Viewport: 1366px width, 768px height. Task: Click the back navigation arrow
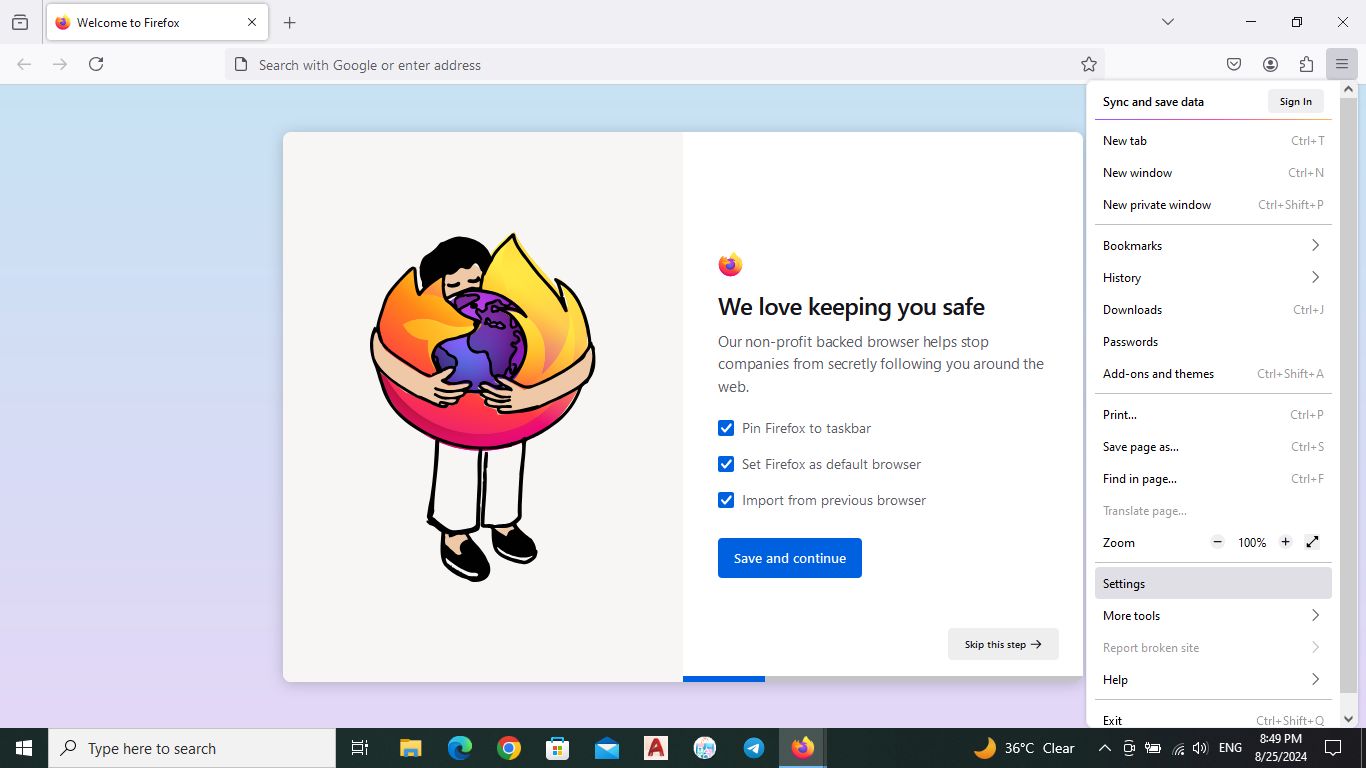pyautogui.click(x=24, y=64)
